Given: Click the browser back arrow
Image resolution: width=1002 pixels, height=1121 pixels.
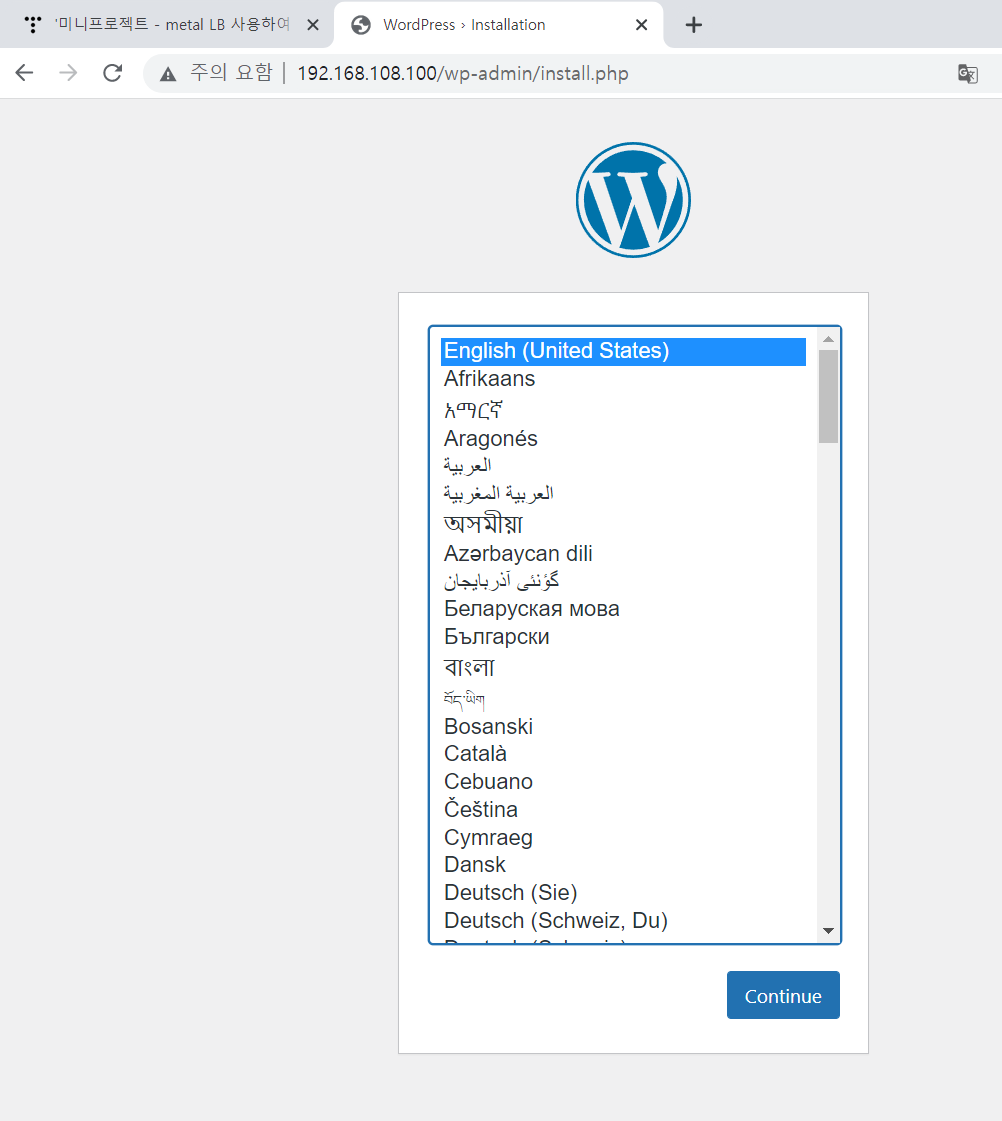Looking at the screenshot, I should click(x=24, y=73).
